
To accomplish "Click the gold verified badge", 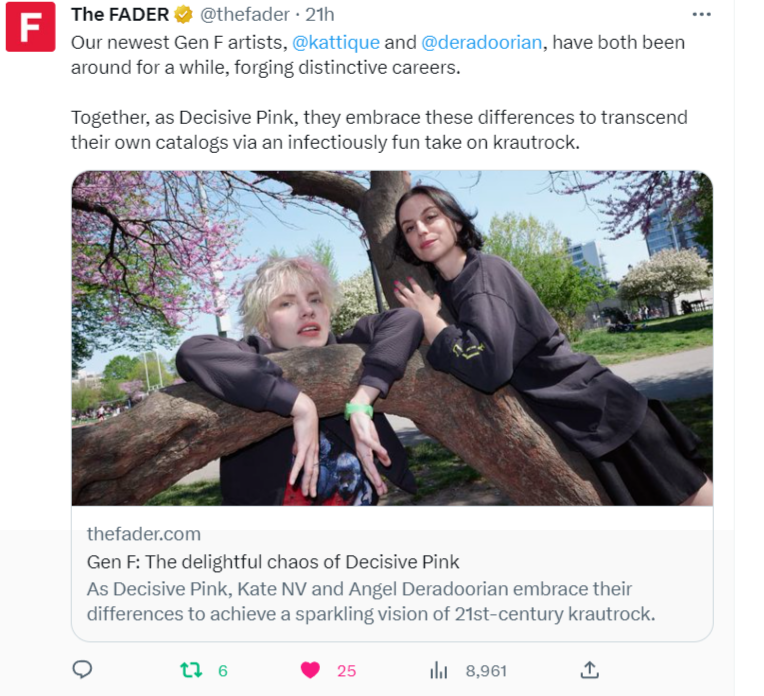I will point(183,15).
